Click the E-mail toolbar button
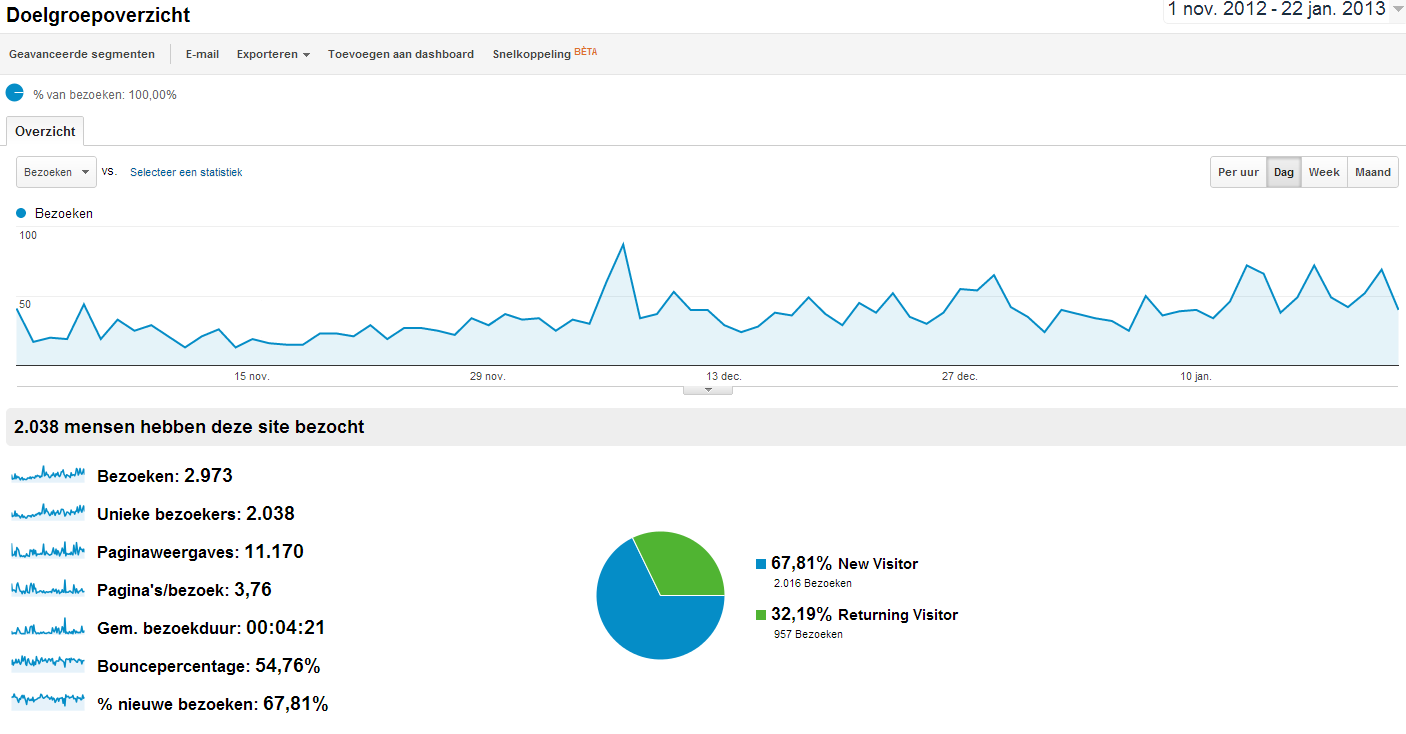 [x=202, y=54]
